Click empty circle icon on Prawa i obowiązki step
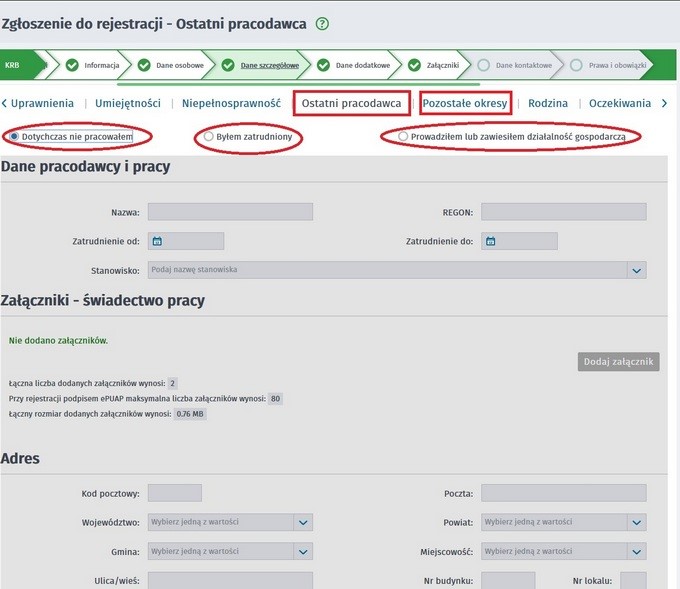Viewport: 680px width, 589px height. 576,65
